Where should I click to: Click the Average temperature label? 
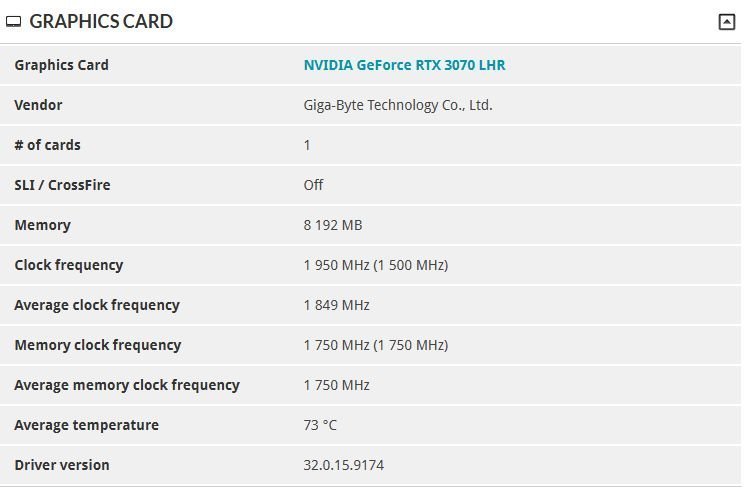[x=86, y=425]
